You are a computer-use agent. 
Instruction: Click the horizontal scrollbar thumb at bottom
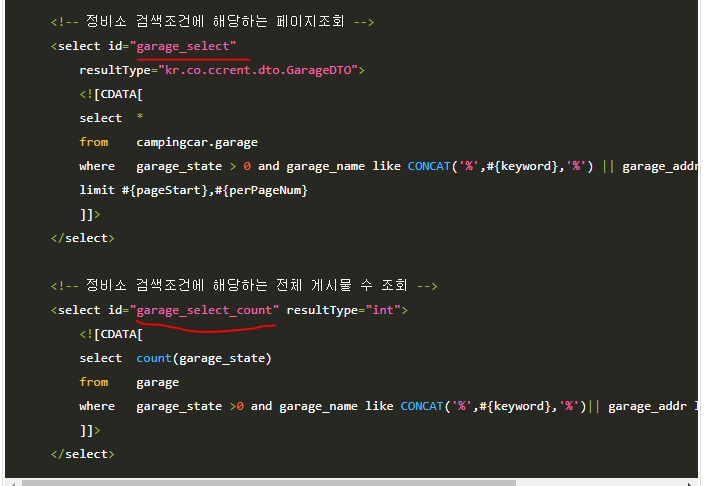point(269,483)
